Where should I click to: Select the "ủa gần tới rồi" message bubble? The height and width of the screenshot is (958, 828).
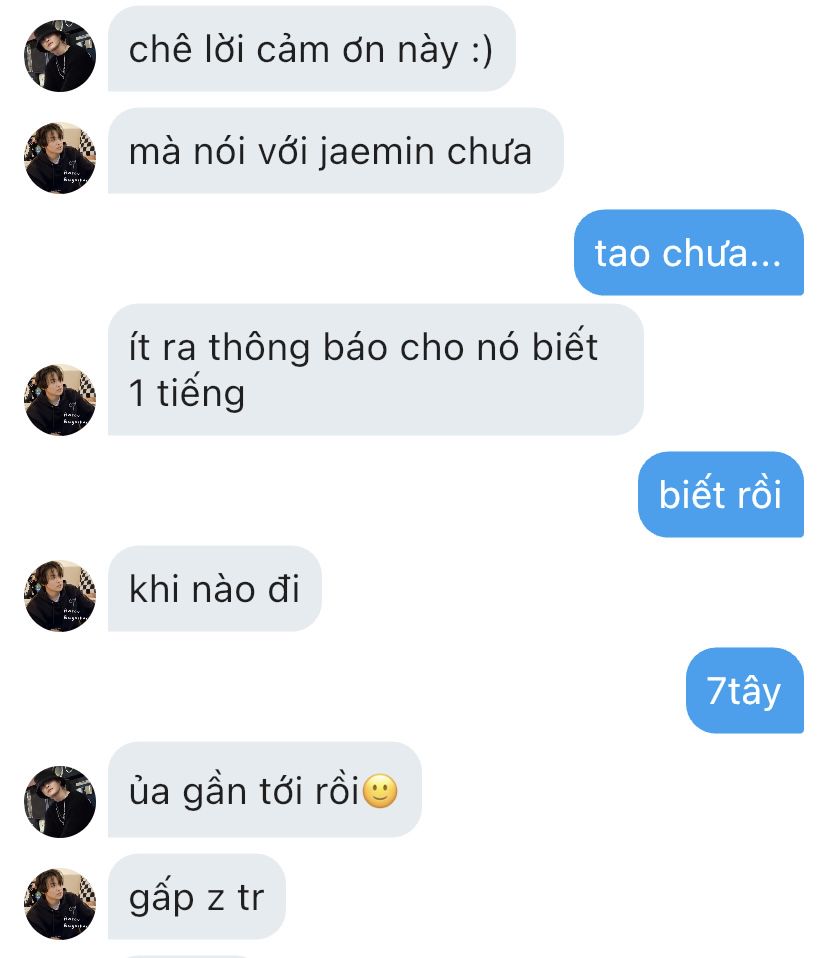[x=265, y=789]
